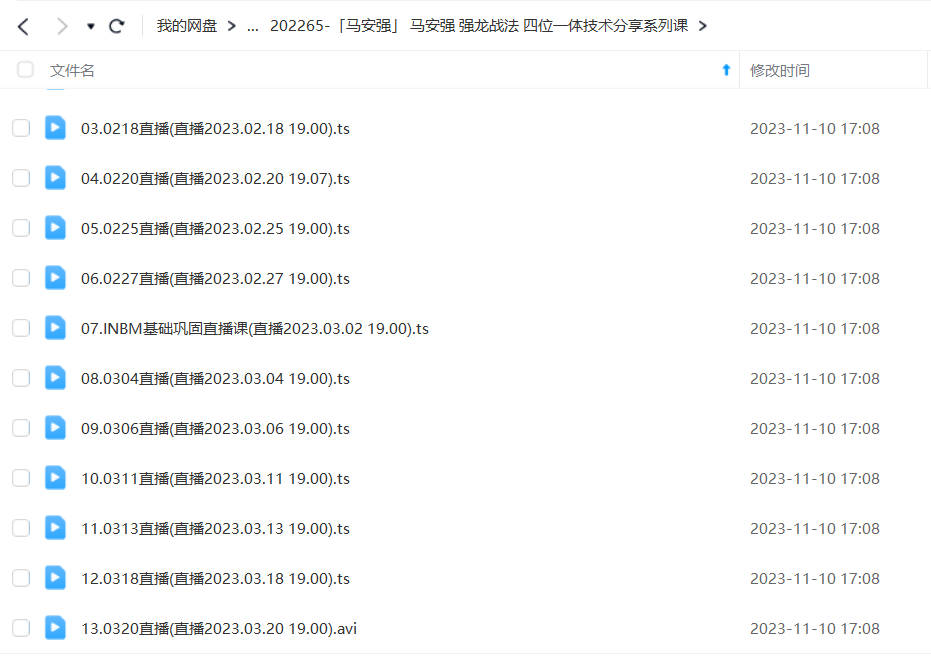This screenshot has height=663, width=931.
Task: Open 我的网盘 in the breadcrumb
Action: tap(186, 26)
